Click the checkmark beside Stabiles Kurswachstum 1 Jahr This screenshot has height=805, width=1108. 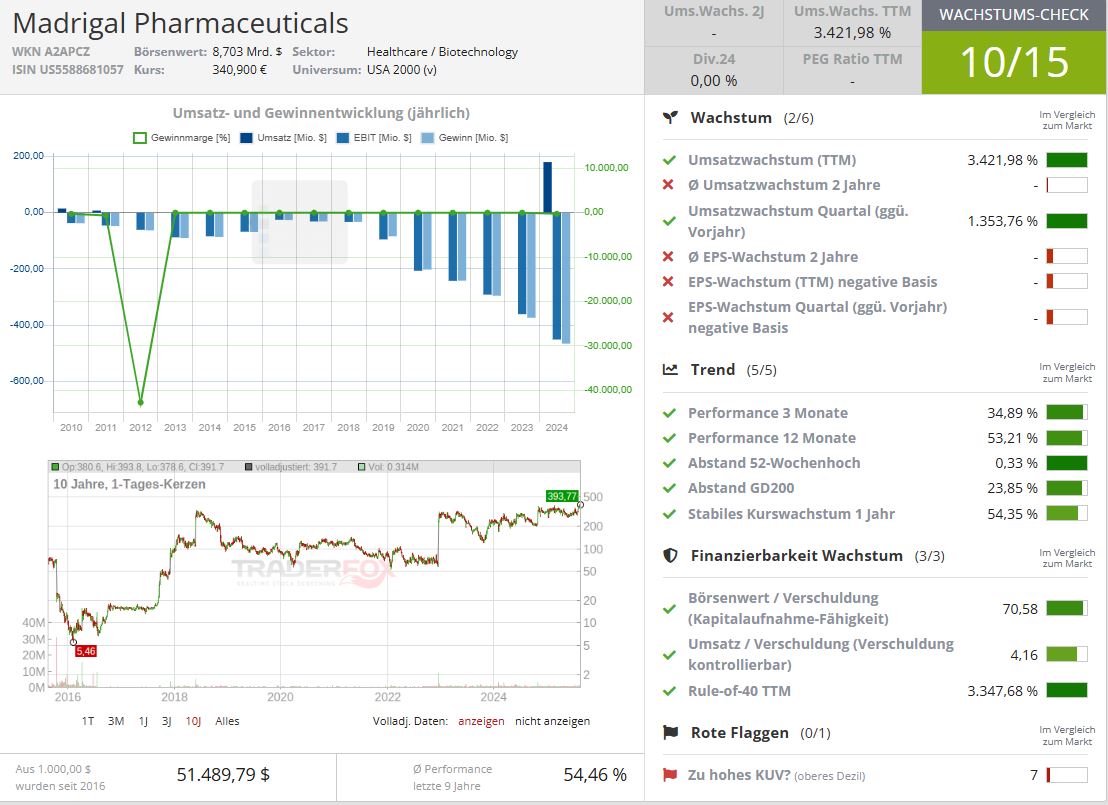tap(668, 514)
